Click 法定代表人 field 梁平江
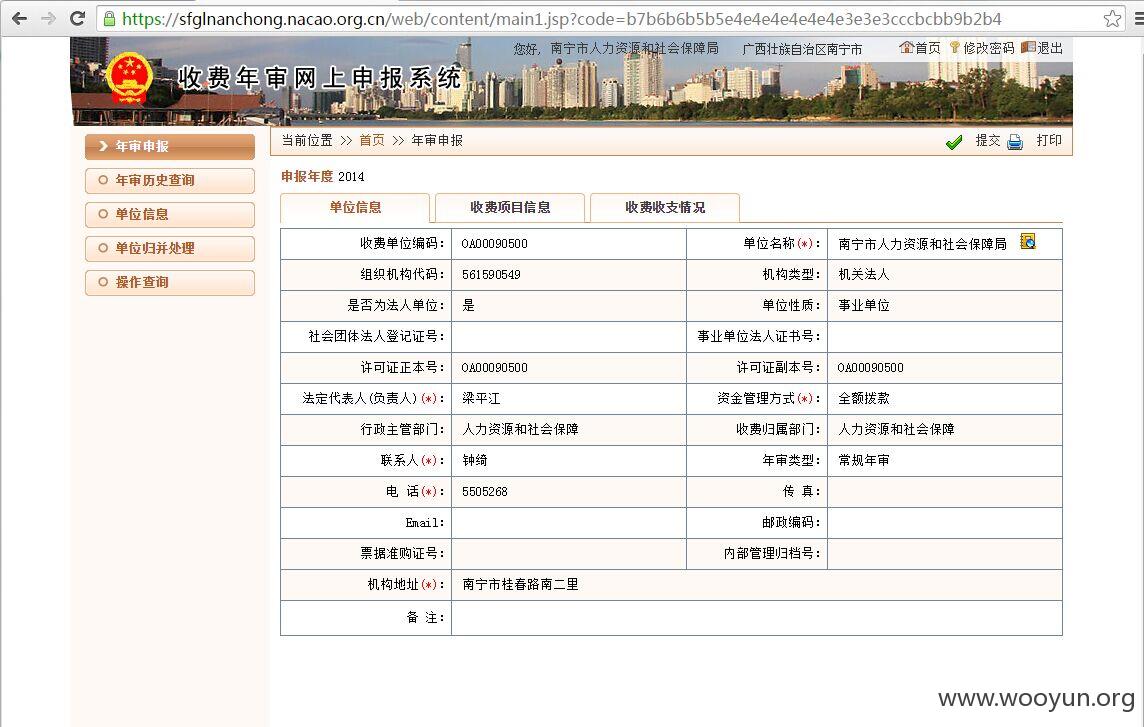The width and height of the screenshot is (1144, 727). coord(481,399)
